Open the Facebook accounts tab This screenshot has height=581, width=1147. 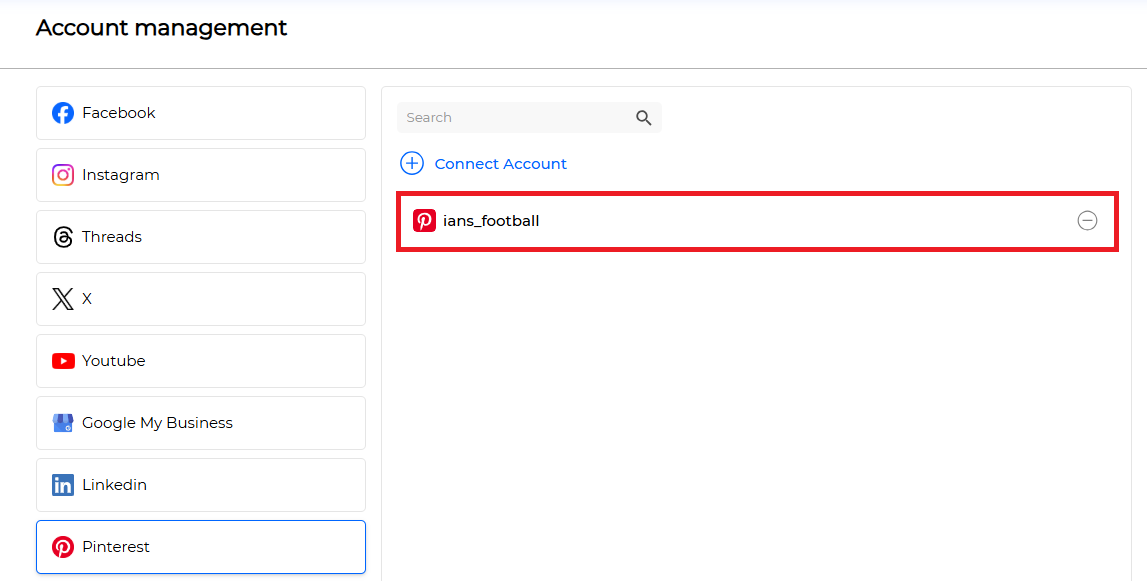pos(201,113)
